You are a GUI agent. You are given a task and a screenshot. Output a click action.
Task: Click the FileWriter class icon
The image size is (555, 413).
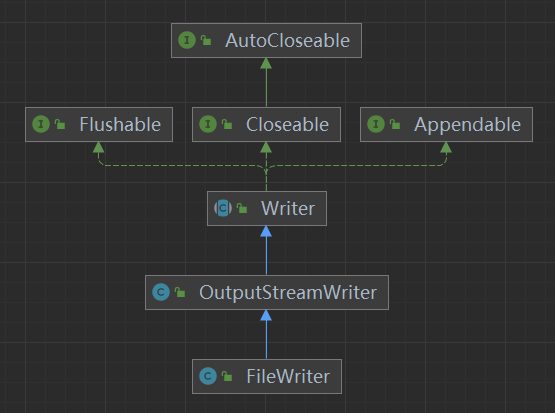(208, 376)
